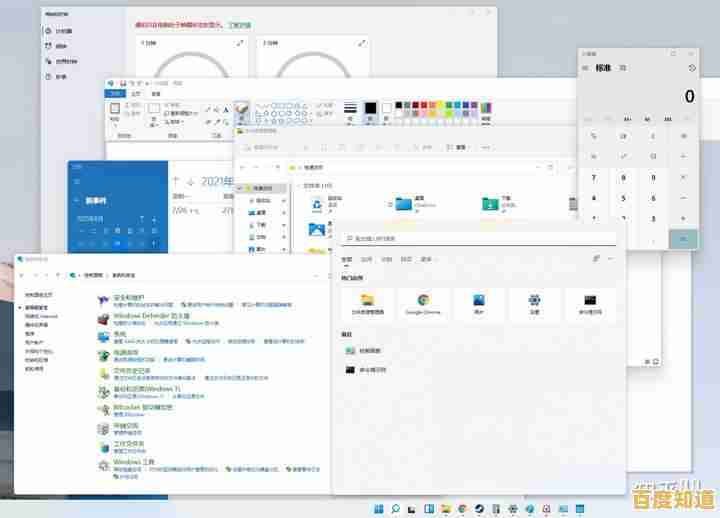Image resolution: width=720 pixels, height=518 pixels.
Task: Click digit 3 on the Calculator keypad
Action: 653,219
